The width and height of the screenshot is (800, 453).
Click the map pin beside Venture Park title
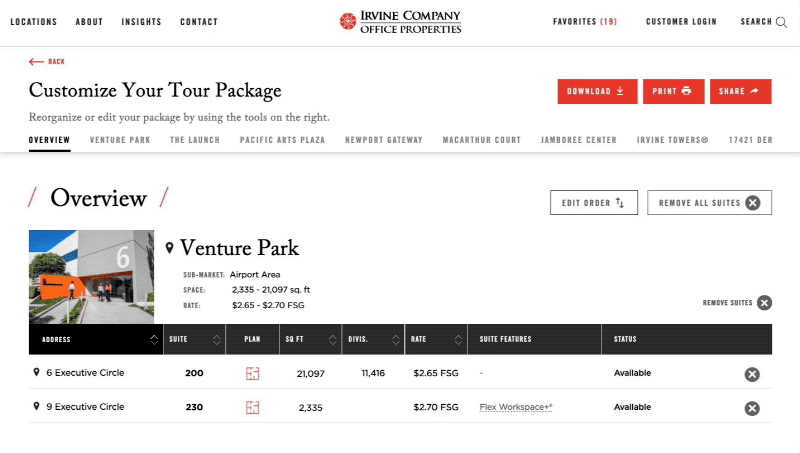[x=170, y=248]
